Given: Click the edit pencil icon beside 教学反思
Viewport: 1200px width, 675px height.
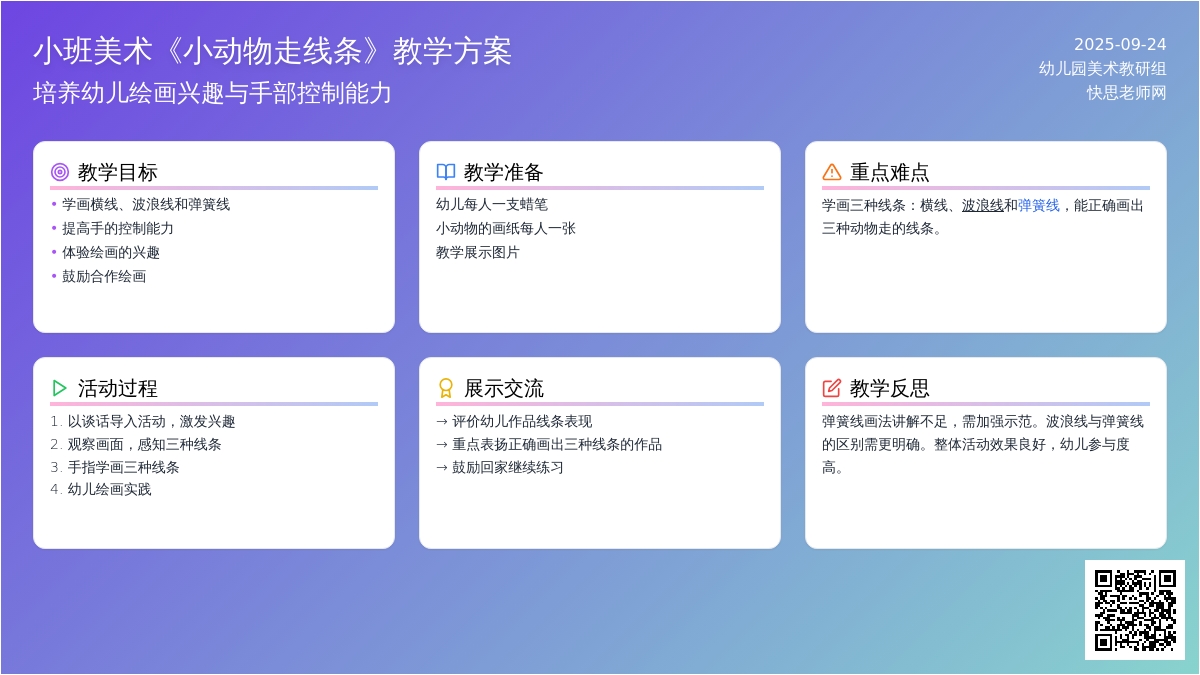Looking at the screenshot, I should pos(832,388).
